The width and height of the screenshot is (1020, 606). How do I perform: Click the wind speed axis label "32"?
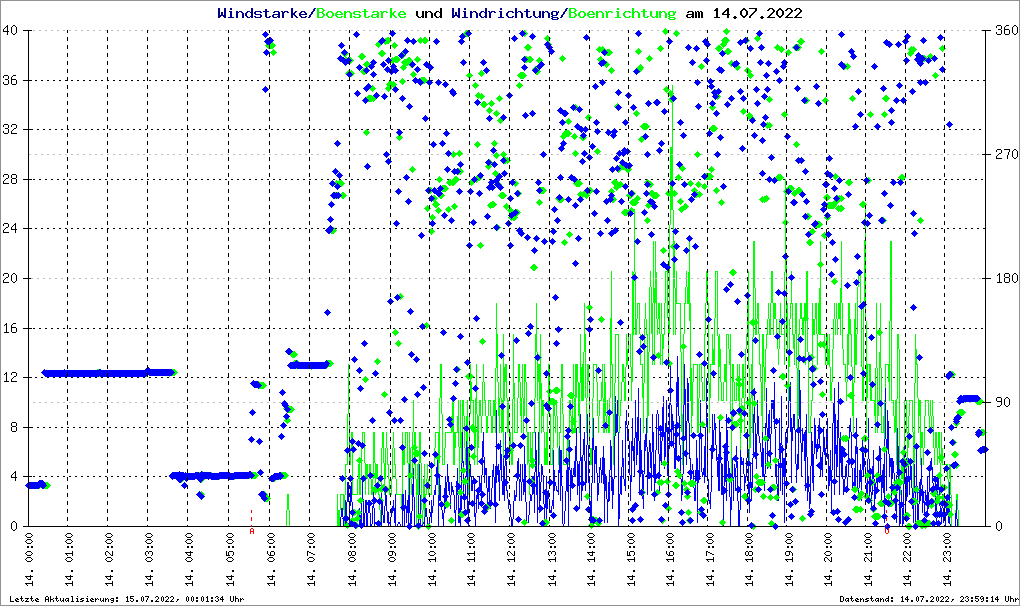pyautogui.click(x=10, y=129)
